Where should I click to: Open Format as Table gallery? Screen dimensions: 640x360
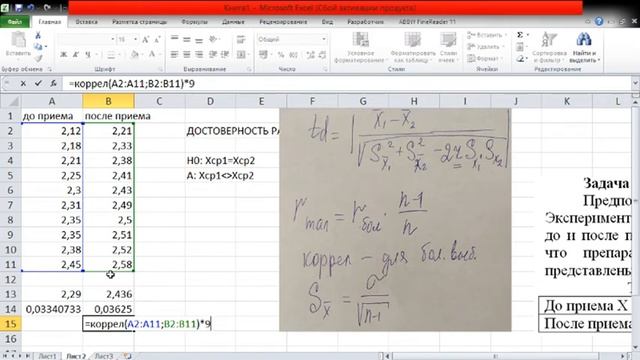click(412, 47)
